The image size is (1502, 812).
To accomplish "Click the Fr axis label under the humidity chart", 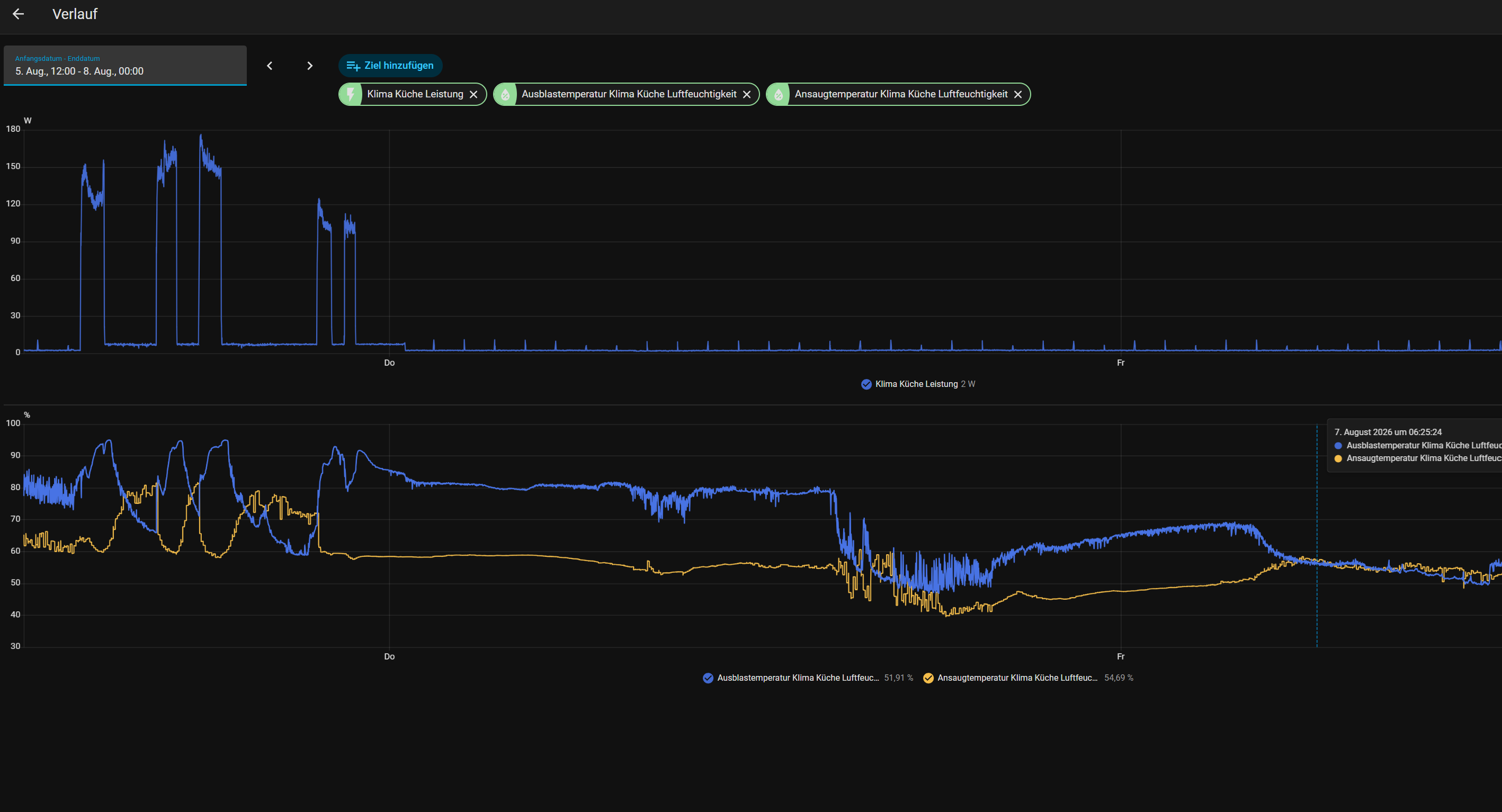I will coord(1121,656).
